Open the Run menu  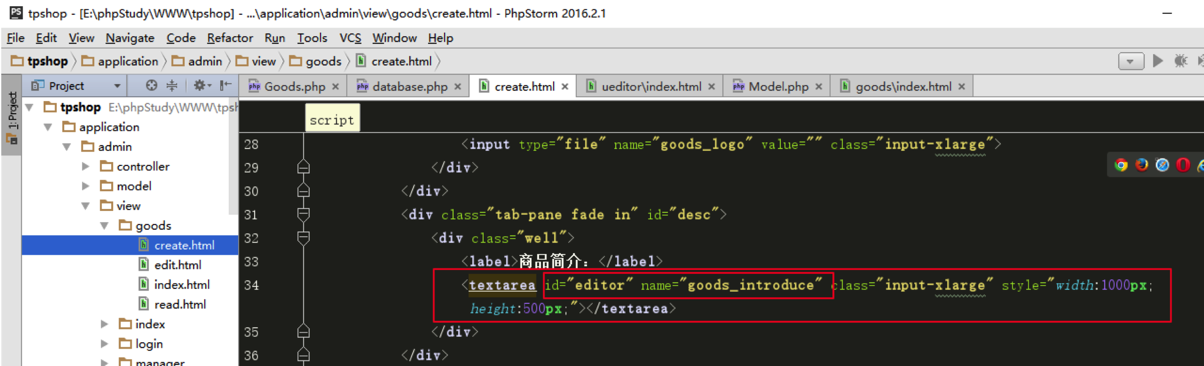(275, 38)
